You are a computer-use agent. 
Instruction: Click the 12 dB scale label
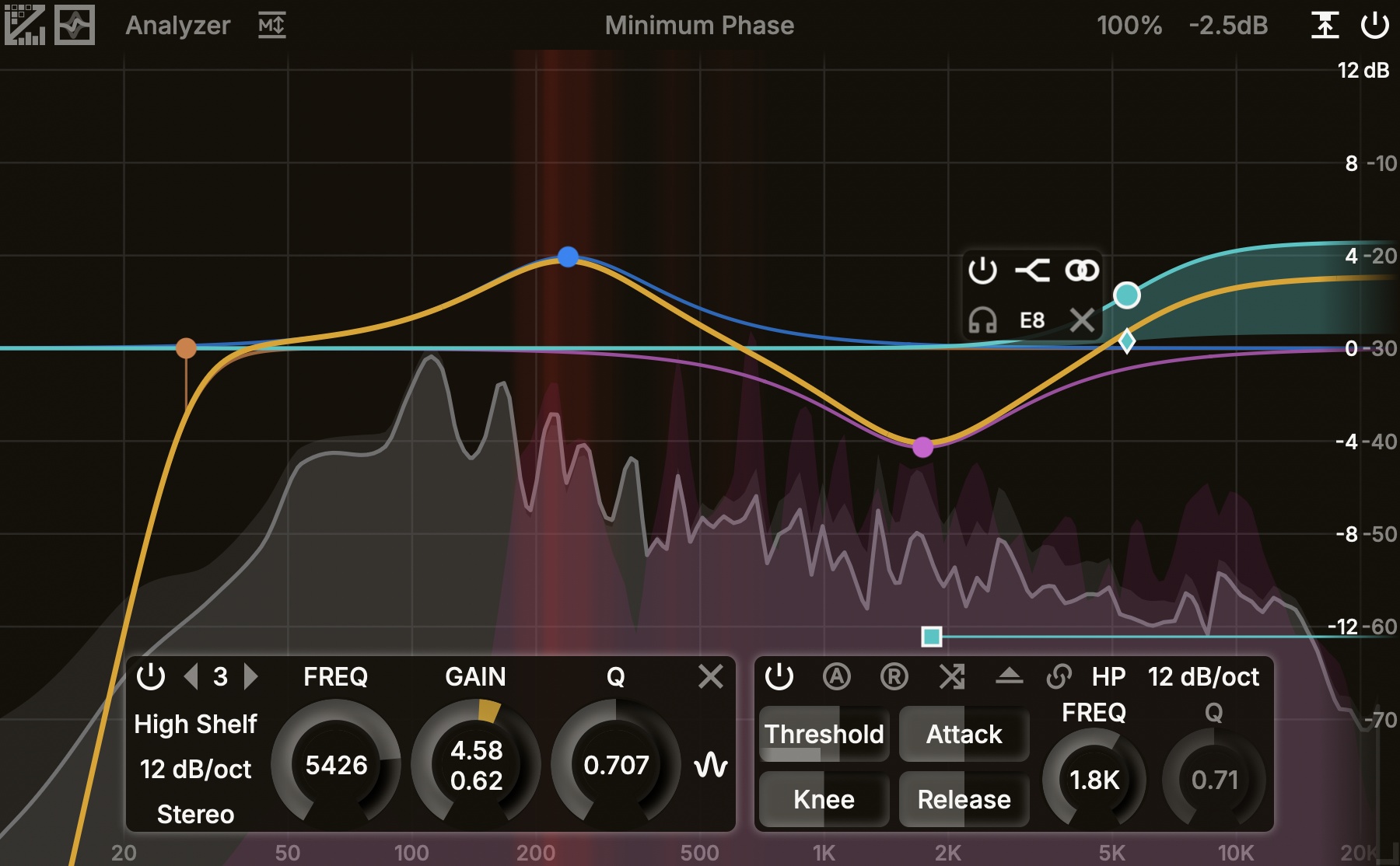pos(1363,70)
